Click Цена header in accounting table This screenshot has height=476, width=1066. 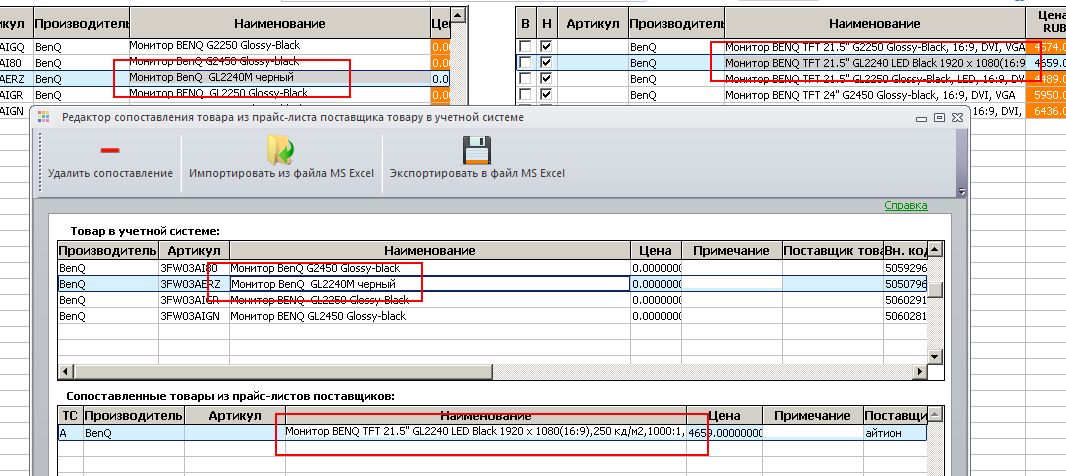[656, 250]
